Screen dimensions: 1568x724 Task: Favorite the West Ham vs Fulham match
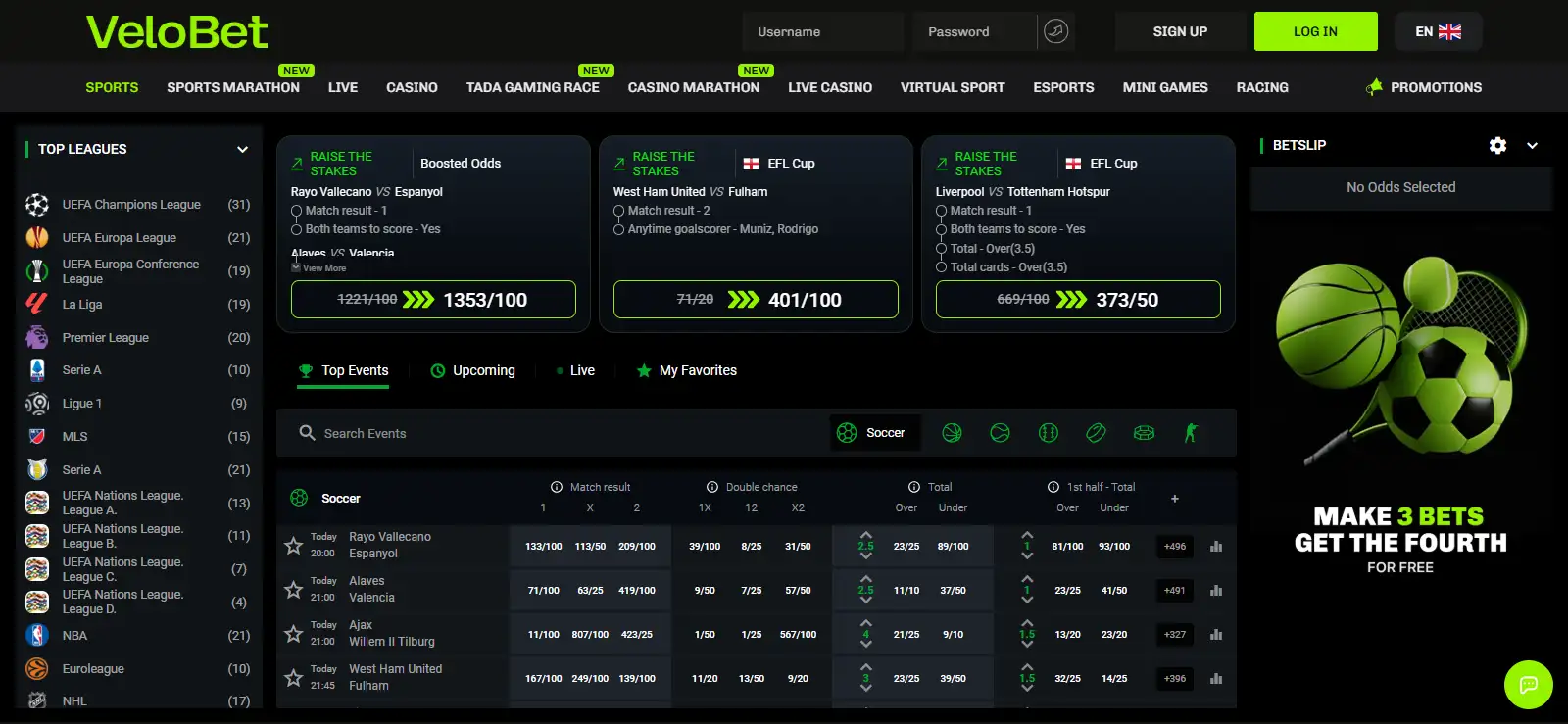(293, 678)
